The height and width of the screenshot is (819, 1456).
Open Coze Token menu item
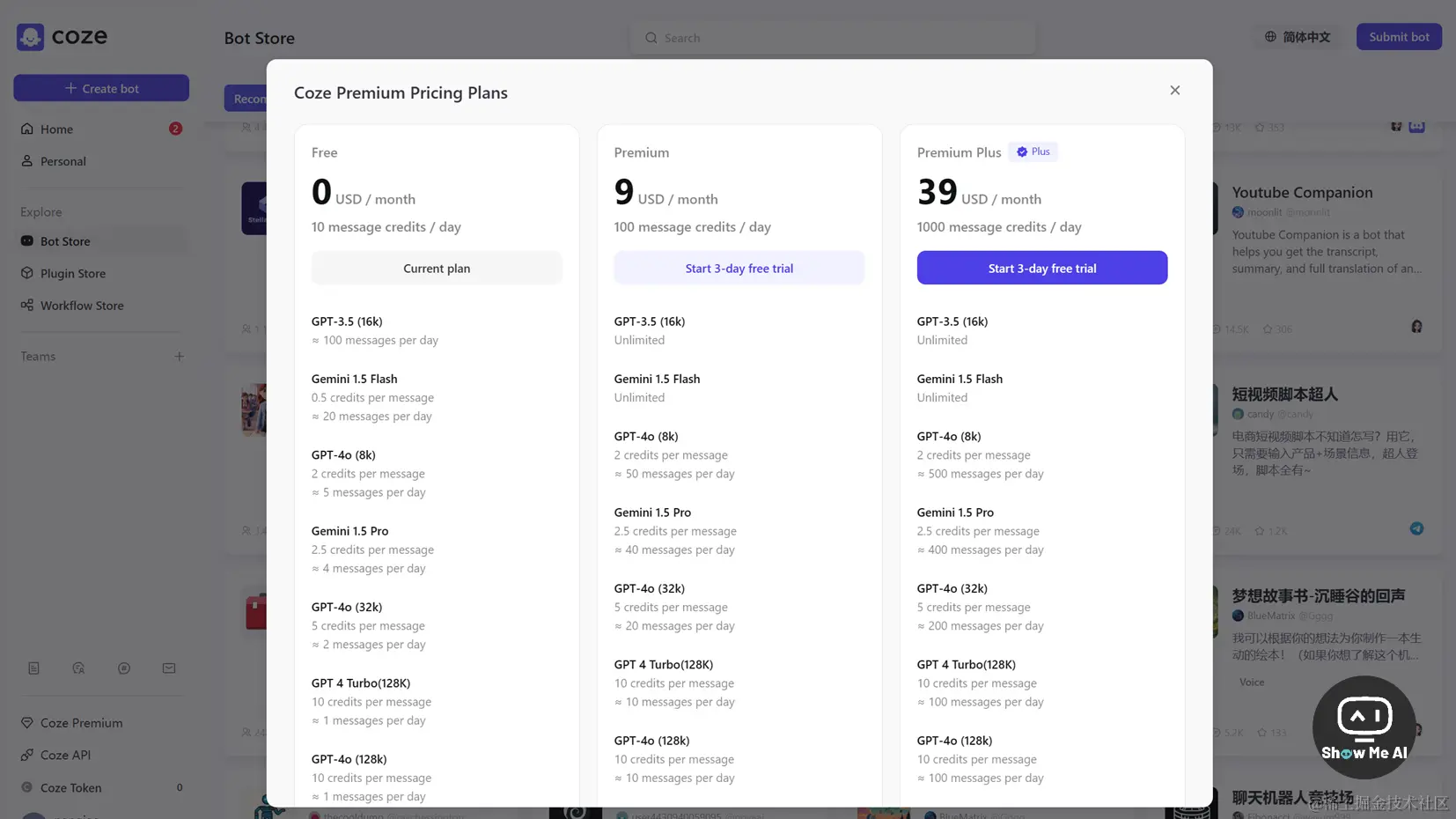tap(70, 788)
